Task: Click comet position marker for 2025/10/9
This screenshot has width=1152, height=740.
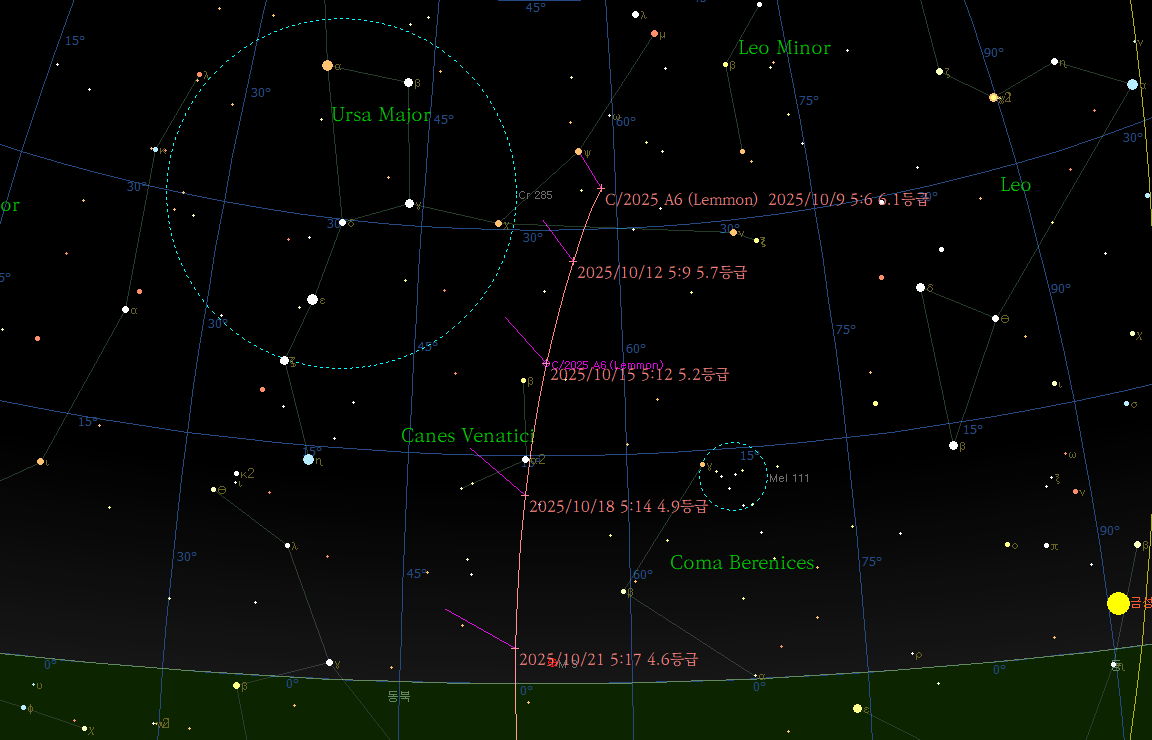Action: pos(600,188)
